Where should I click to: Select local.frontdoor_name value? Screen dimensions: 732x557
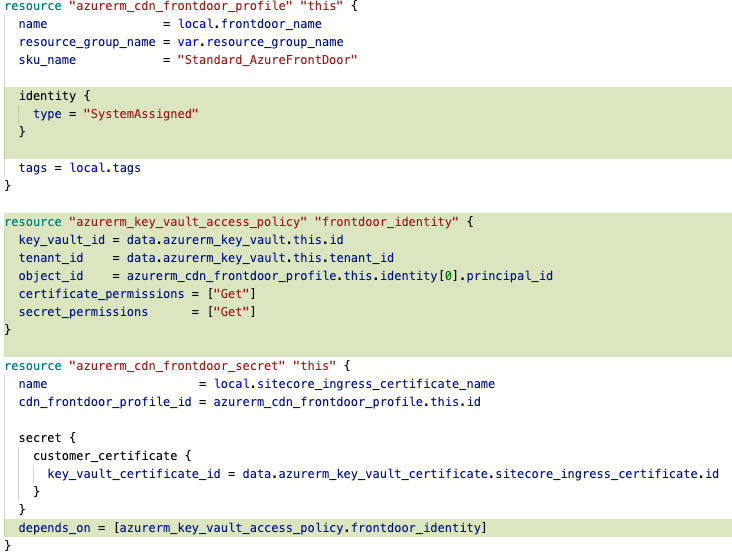click(250, 24)
